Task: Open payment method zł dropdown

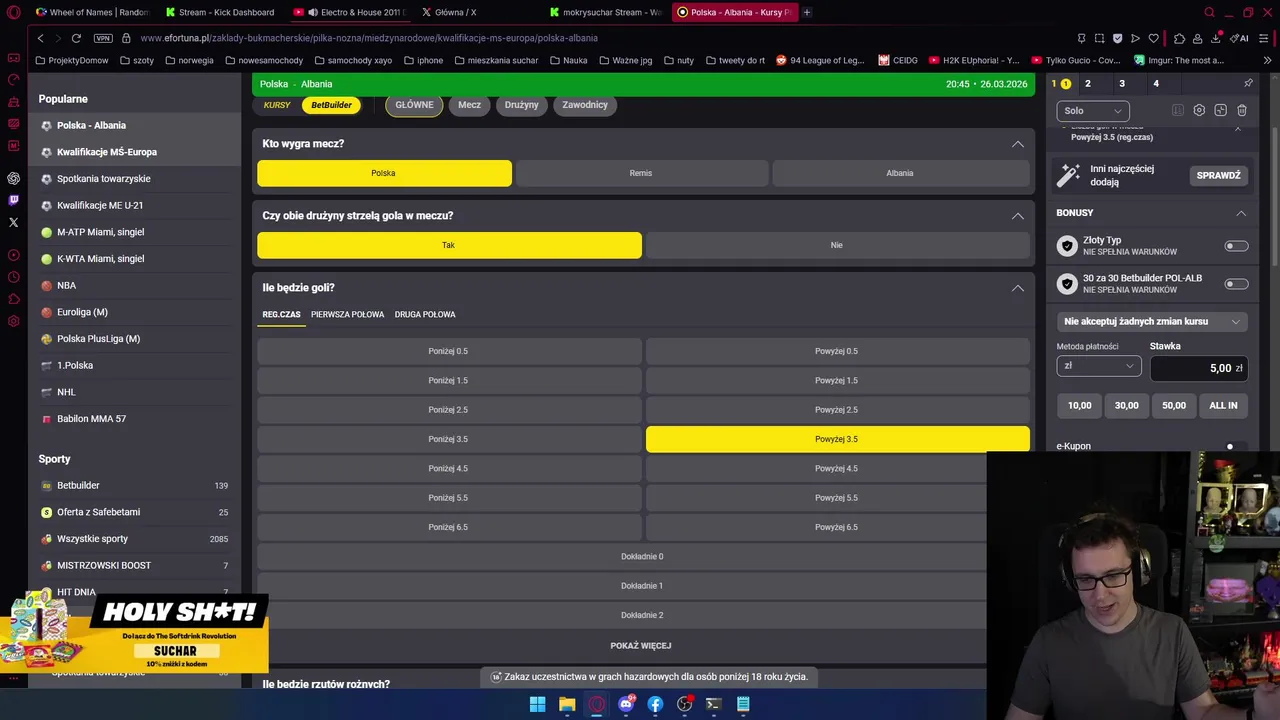Action: point(1098,366)
